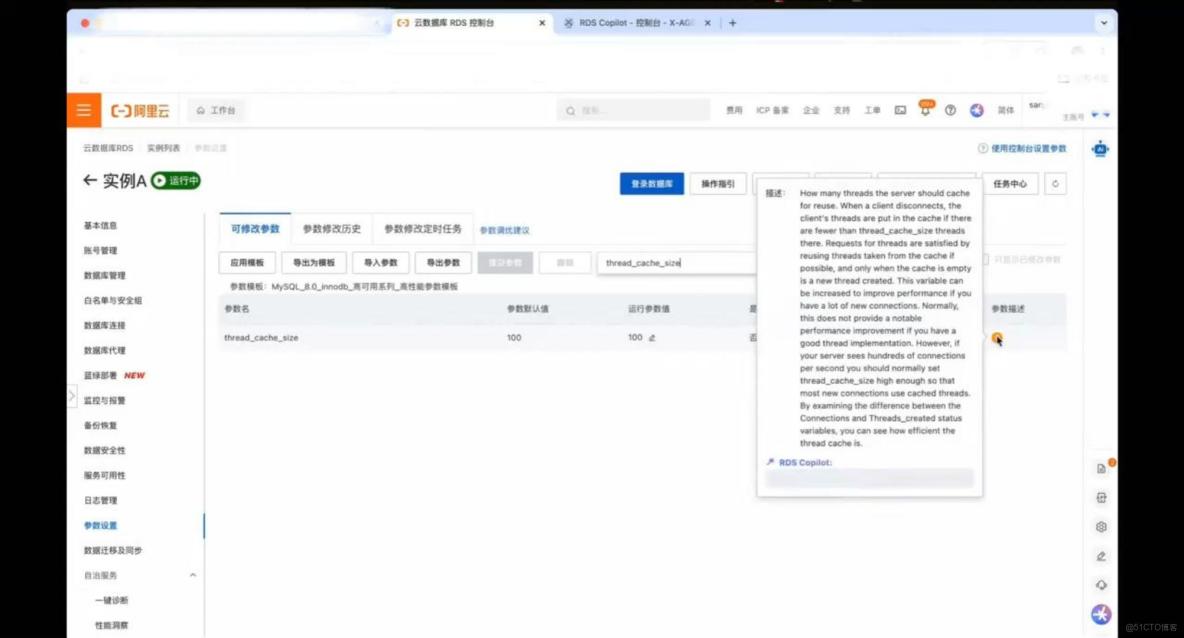Click the help question-mark icon in the top navigation
The image size is (1184, 638).
pos(951,110)
